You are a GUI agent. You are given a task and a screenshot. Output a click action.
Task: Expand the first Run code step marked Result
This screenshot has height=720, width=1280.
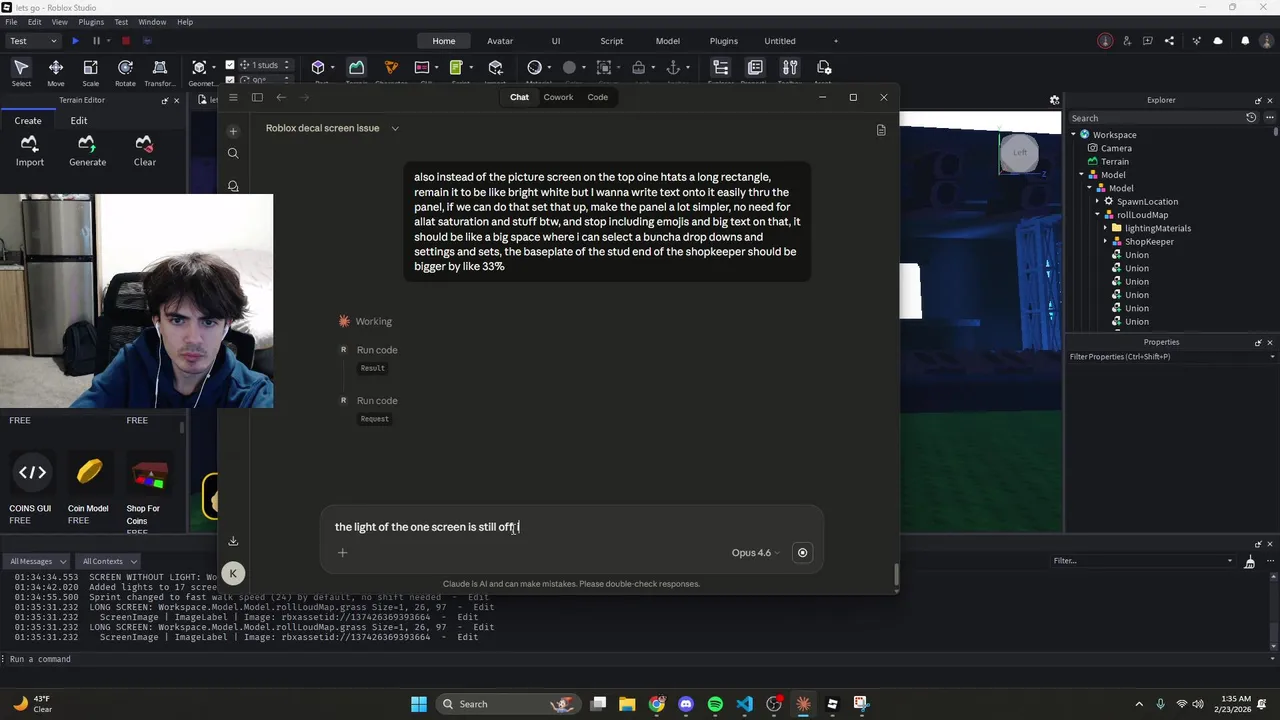pyautogui.click(x=377, y=350)
